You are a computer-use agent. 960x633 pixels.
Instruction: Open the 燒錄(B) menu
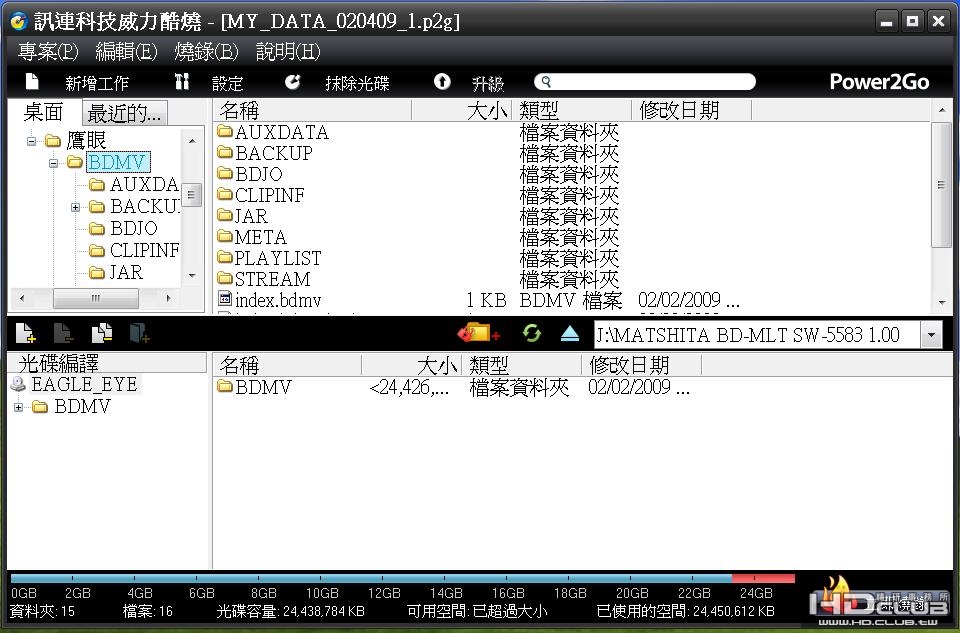point(206,51)
